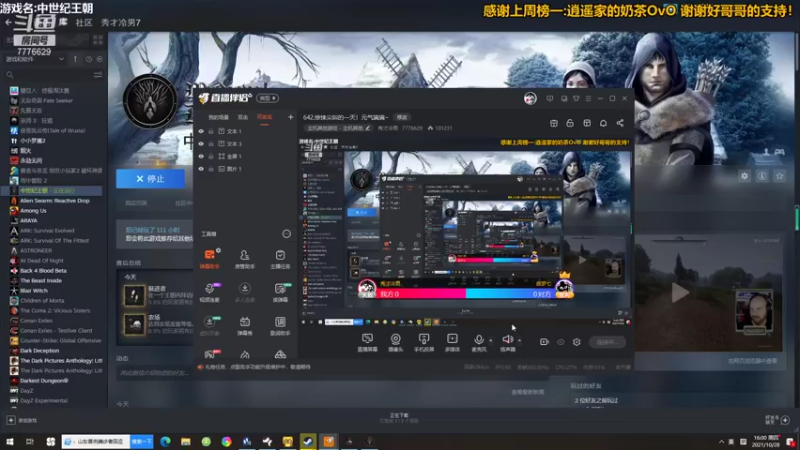Select the active orange scene tab
The height and width of the screenshot is (450, 800).
pyautogui.click(x=264, y=117)
